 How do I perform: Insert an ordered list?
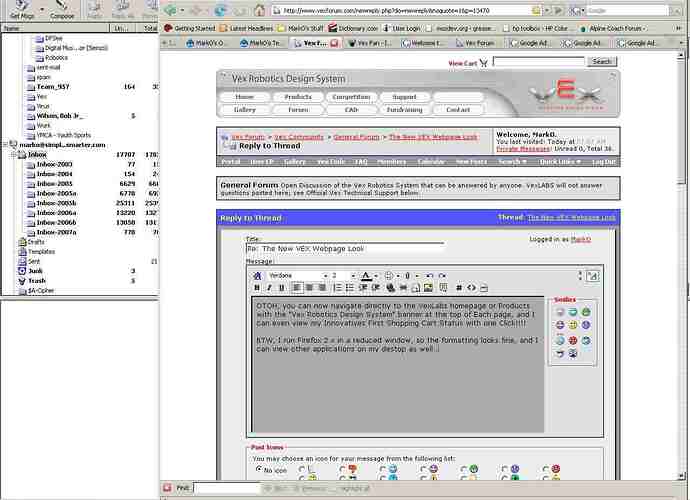click(338, 288)
